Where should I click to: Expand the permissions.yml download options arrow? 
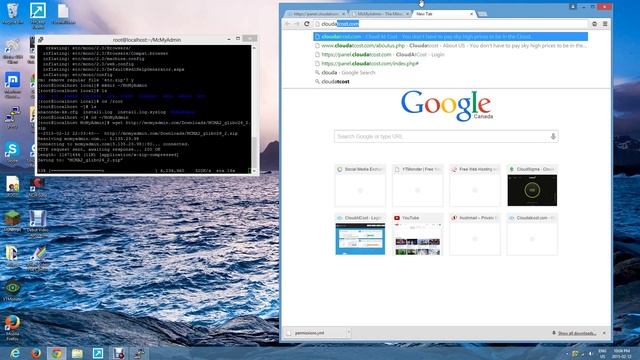pos(349,333)
